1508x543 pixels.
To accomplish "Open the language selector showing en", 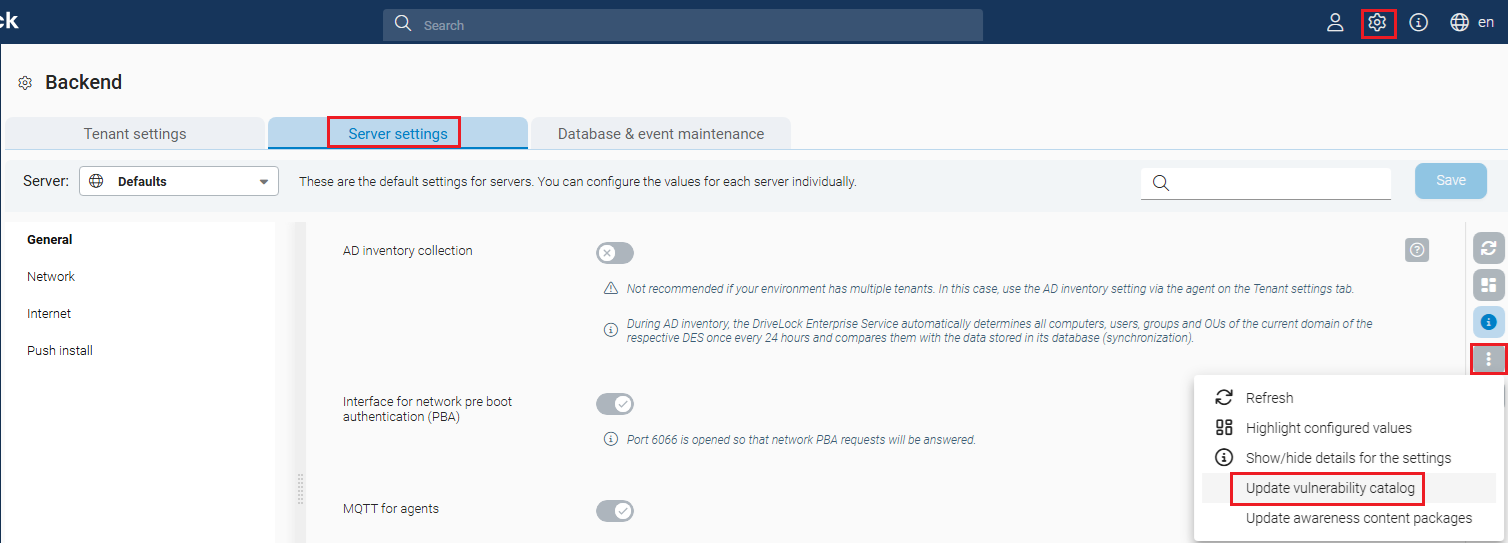I will 1472,23.
